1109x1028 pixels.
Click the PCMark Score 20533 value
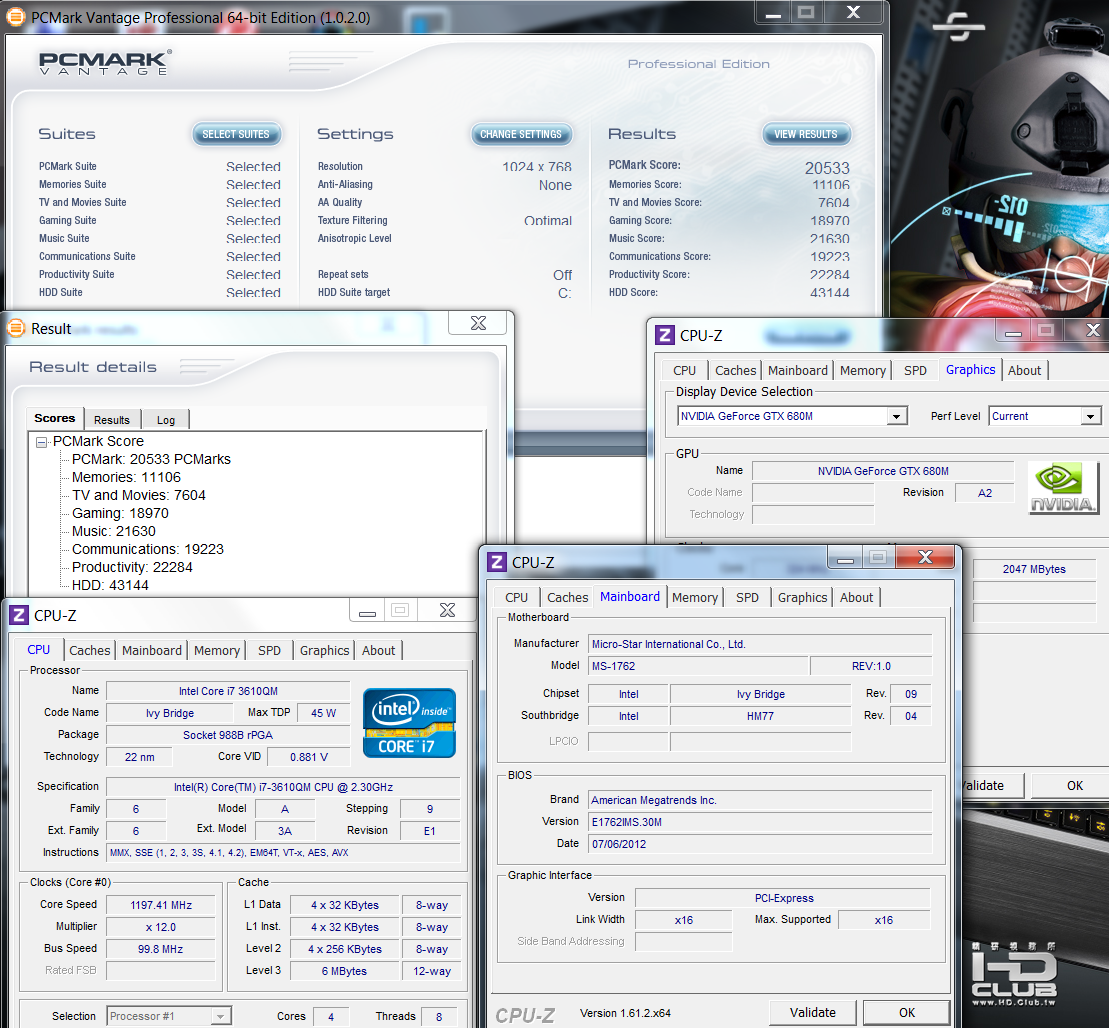(827, 168)
